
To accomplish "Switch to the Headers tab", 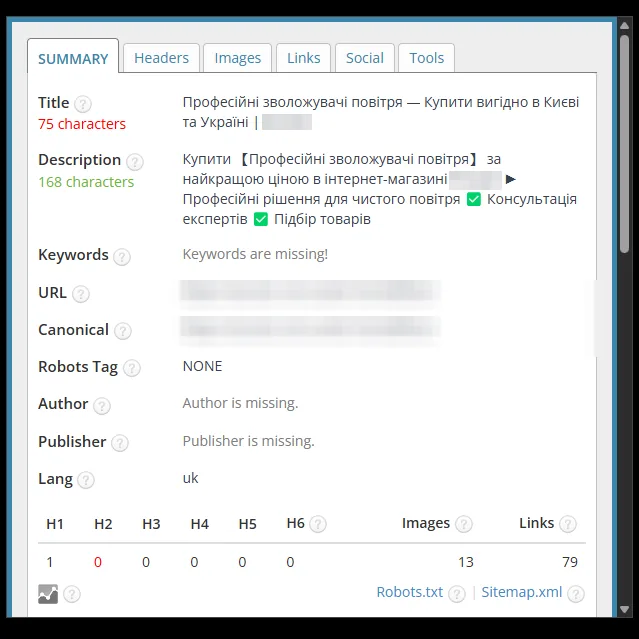I will [x=161, y=58].
